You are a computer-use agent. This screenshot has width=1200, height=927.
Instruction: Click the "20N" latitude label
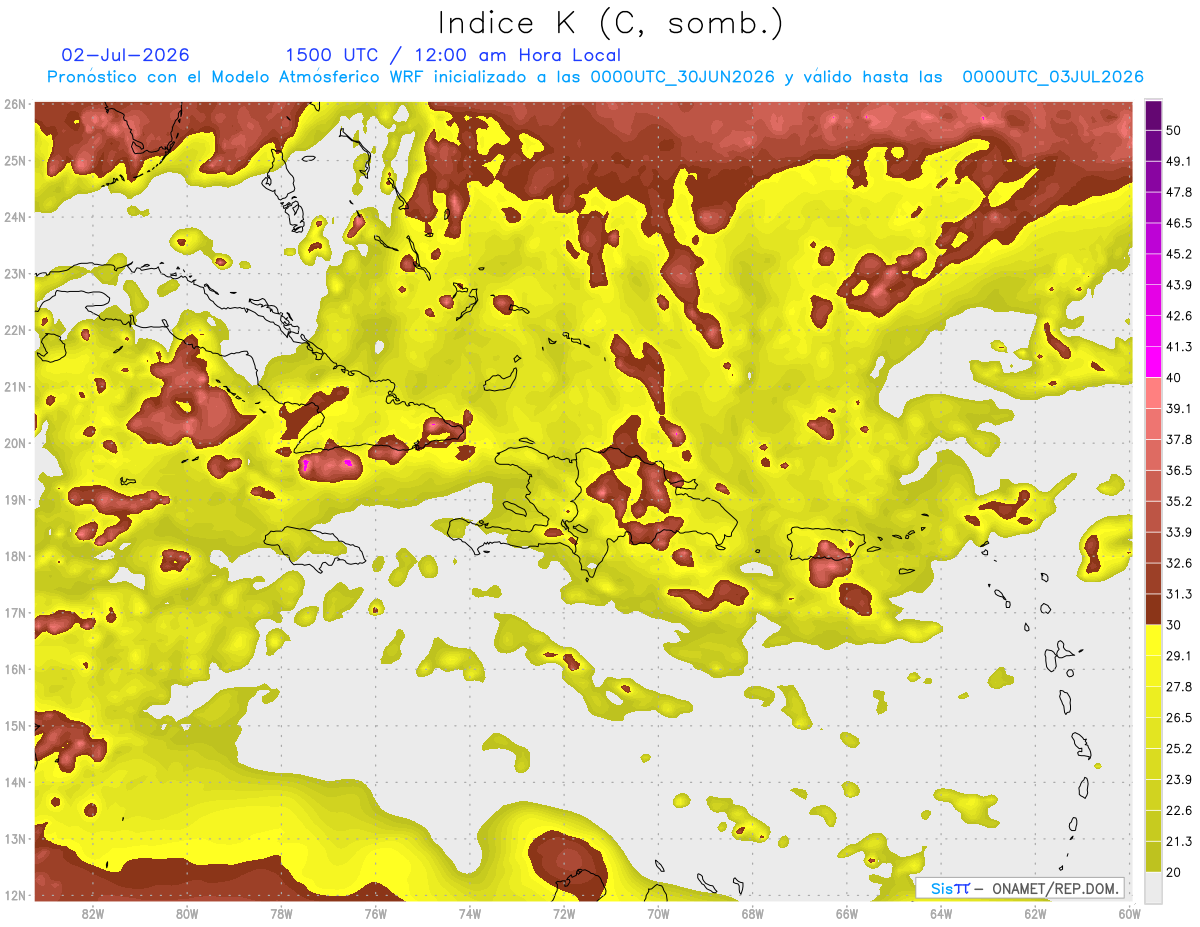click(x=14, y=443)
